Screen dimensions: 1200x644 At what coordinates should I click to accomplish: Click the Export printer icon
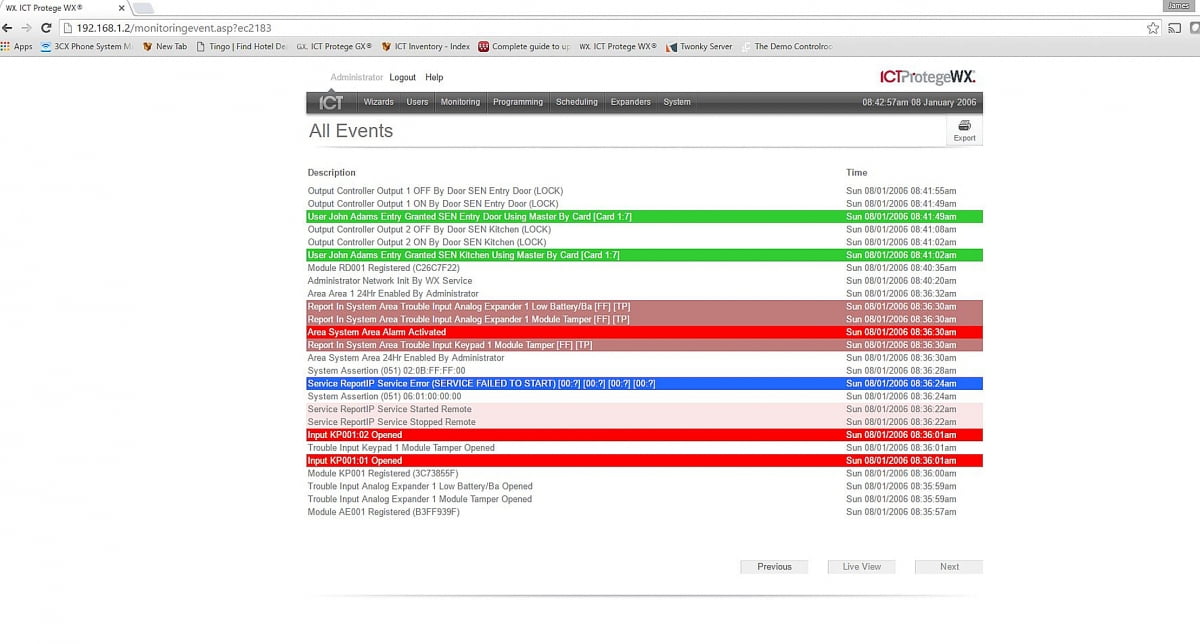coord(964,126)
